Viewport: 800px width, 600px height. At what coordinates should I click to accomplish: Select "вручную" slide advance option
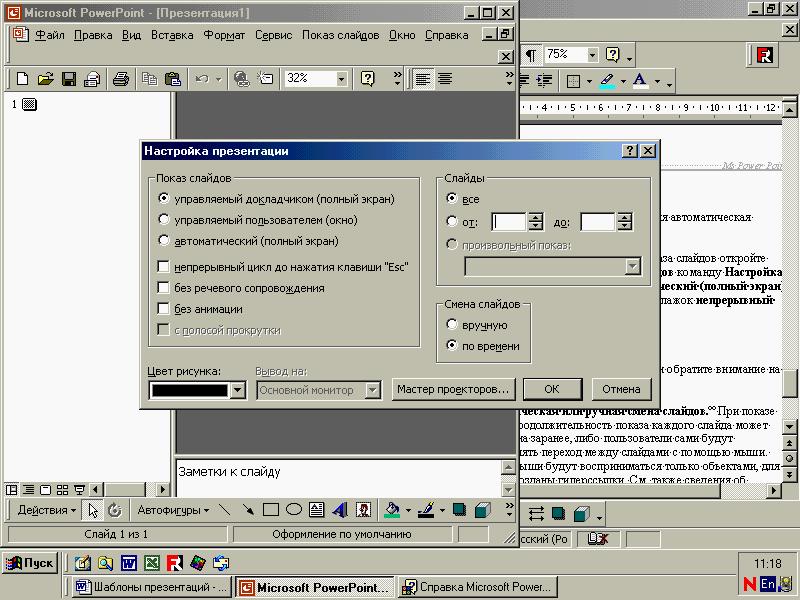click(x=452, y=324)
